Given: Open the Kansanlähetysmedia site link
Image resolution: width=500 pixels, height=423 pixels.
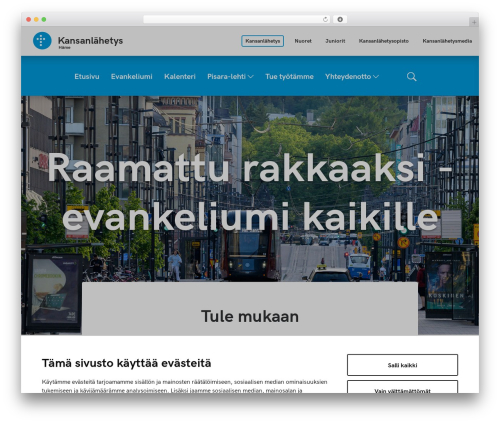Looking at the screenshot, I should [x=447, y=41].
